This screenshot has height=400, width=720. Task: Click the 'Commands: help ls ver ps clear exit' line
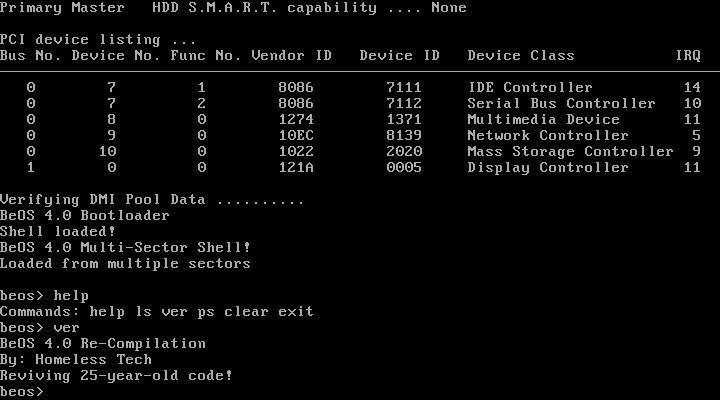pyautogui.click(x=157, y=312)
